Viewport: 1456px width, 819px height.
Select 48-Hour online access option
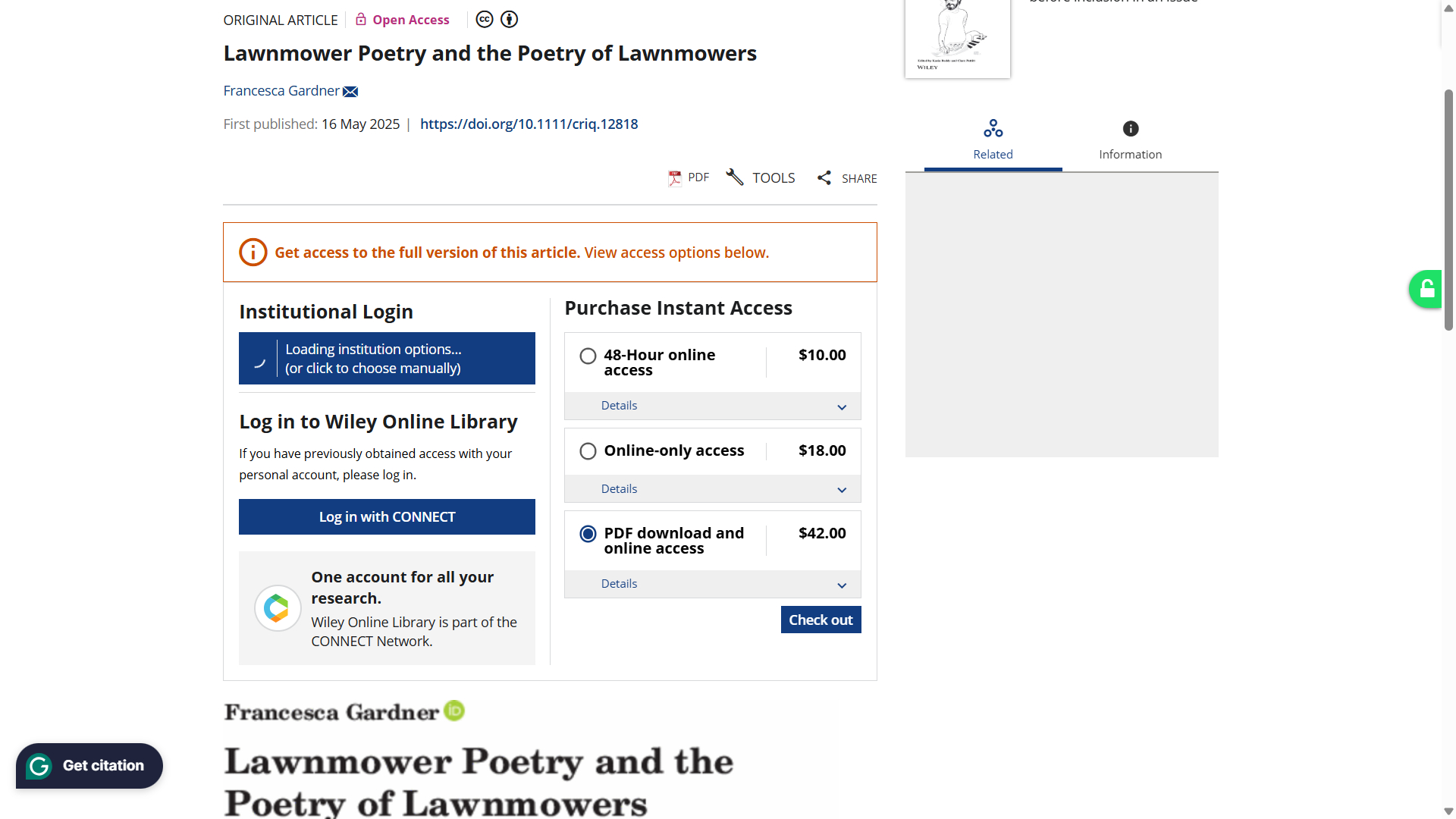(x=588, y=356)
